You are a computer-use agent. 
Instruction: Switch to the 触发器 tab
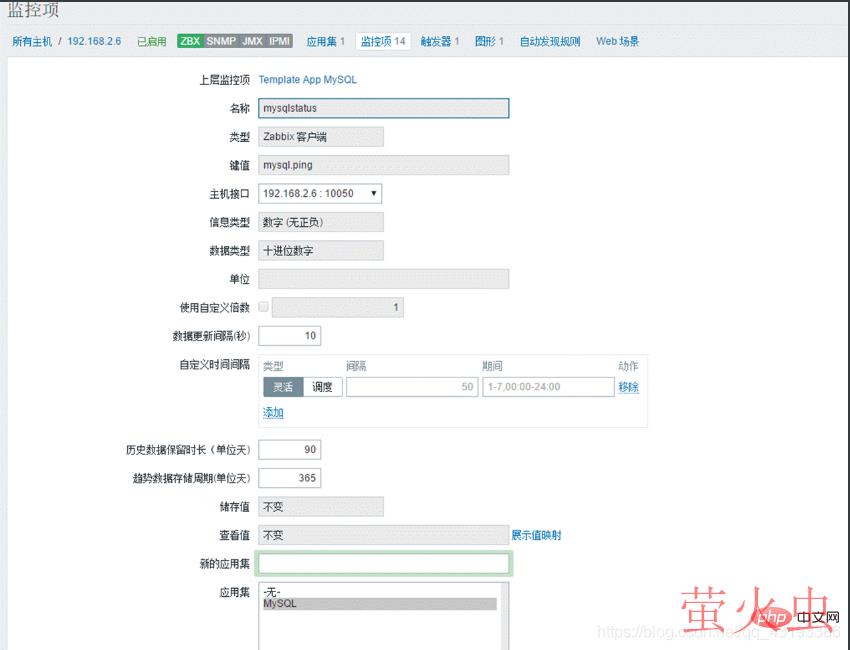tap(438, 41)
